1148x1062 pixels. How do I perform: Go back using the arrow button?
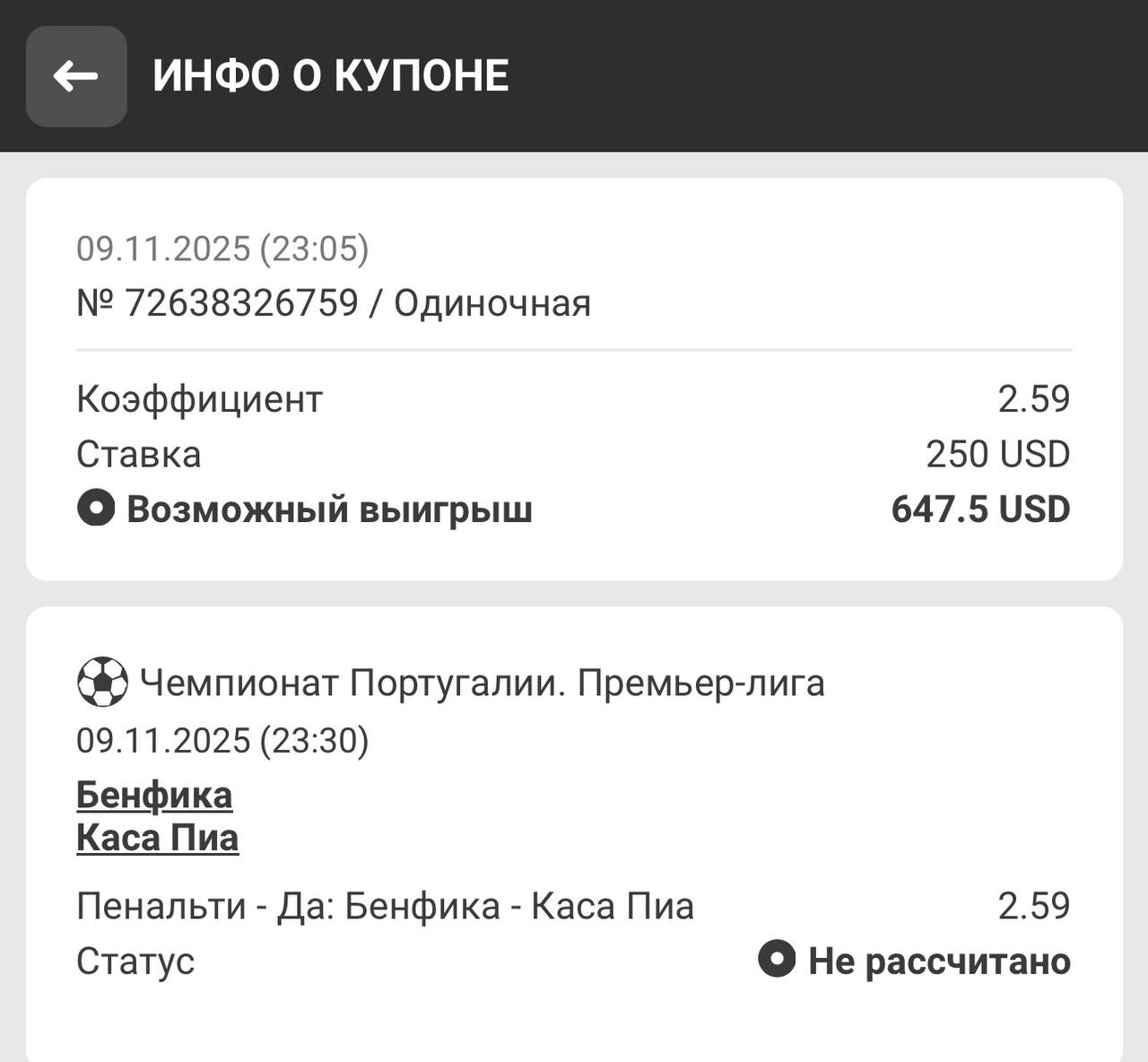(x=76, y=76)
